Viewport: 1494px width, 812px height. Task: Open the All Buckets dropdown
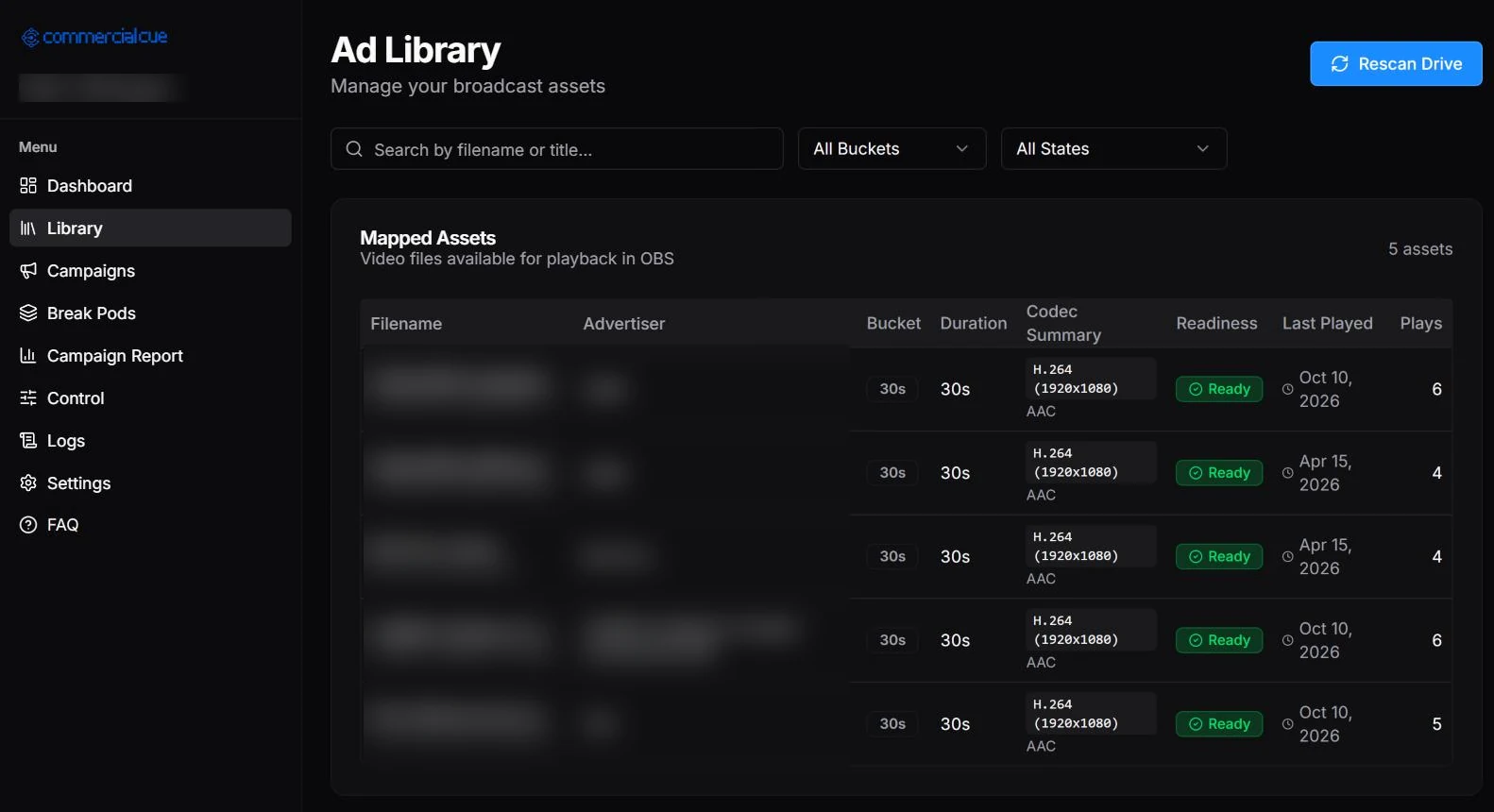click(892, 149)
